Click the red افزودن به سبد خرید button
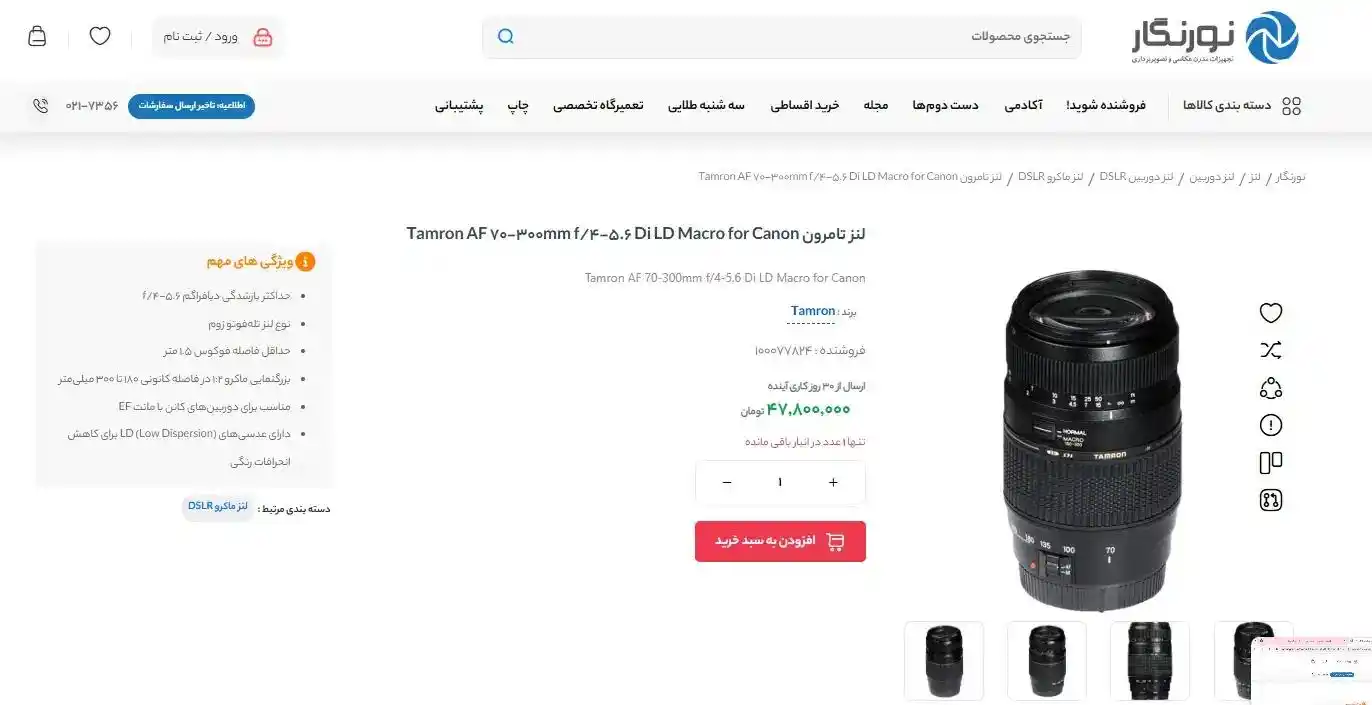The height and width of the screenshot is (705, 1372). (x=780, y=541)
